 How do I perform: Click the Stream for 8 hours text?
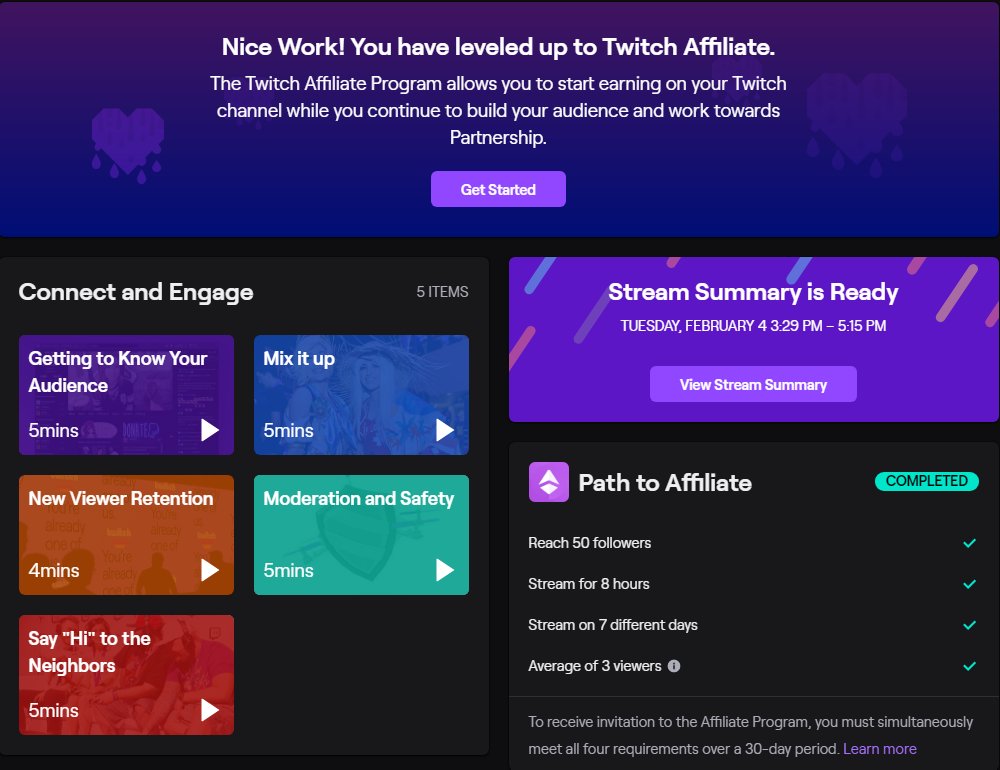click(x=589, y=584)
